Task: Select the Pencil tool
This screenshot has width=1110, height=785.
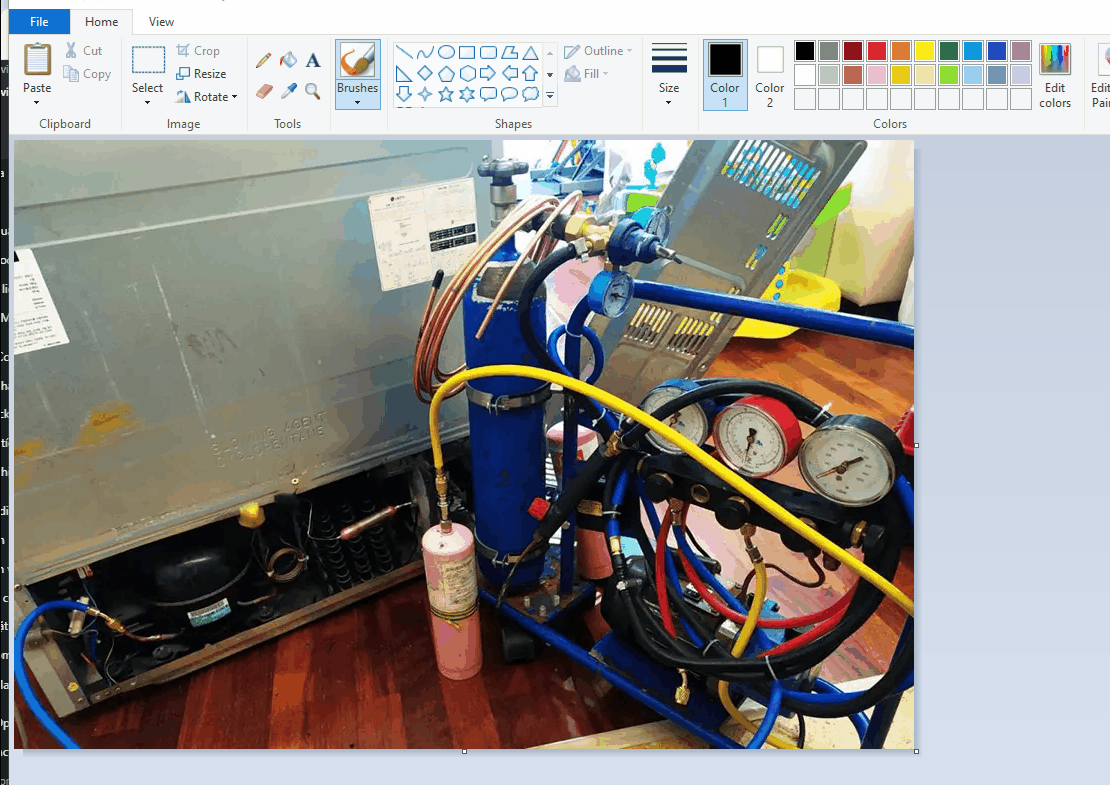Action: 264,61
